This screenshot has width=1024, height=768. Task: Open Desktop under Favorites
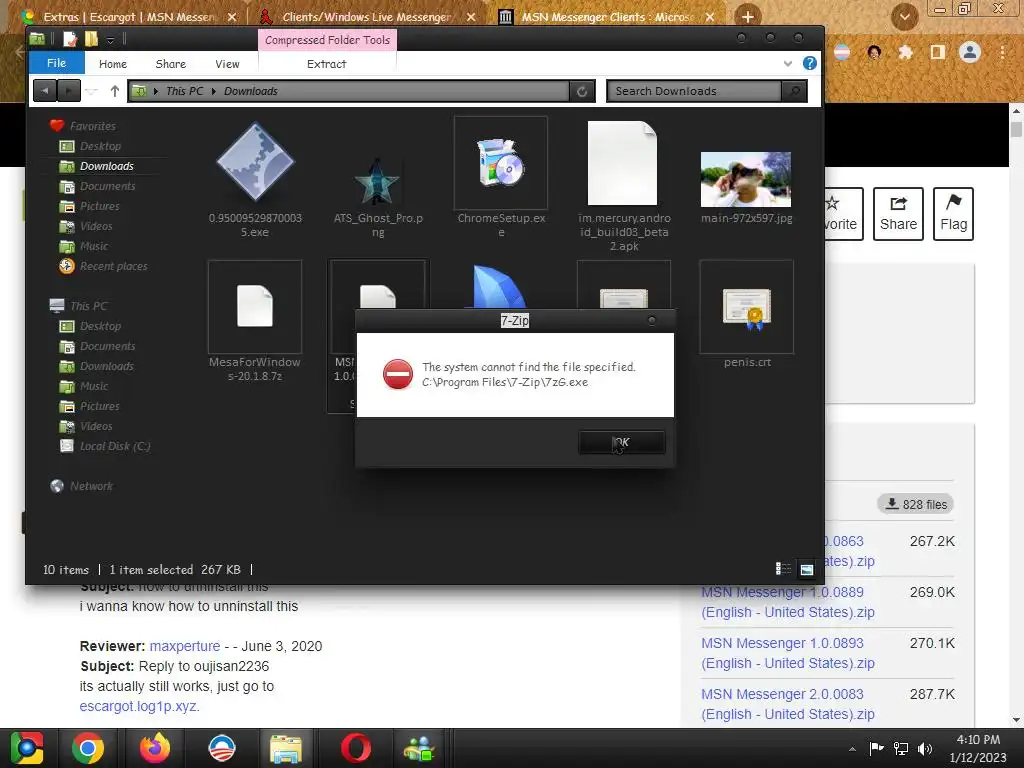point(100,146)
